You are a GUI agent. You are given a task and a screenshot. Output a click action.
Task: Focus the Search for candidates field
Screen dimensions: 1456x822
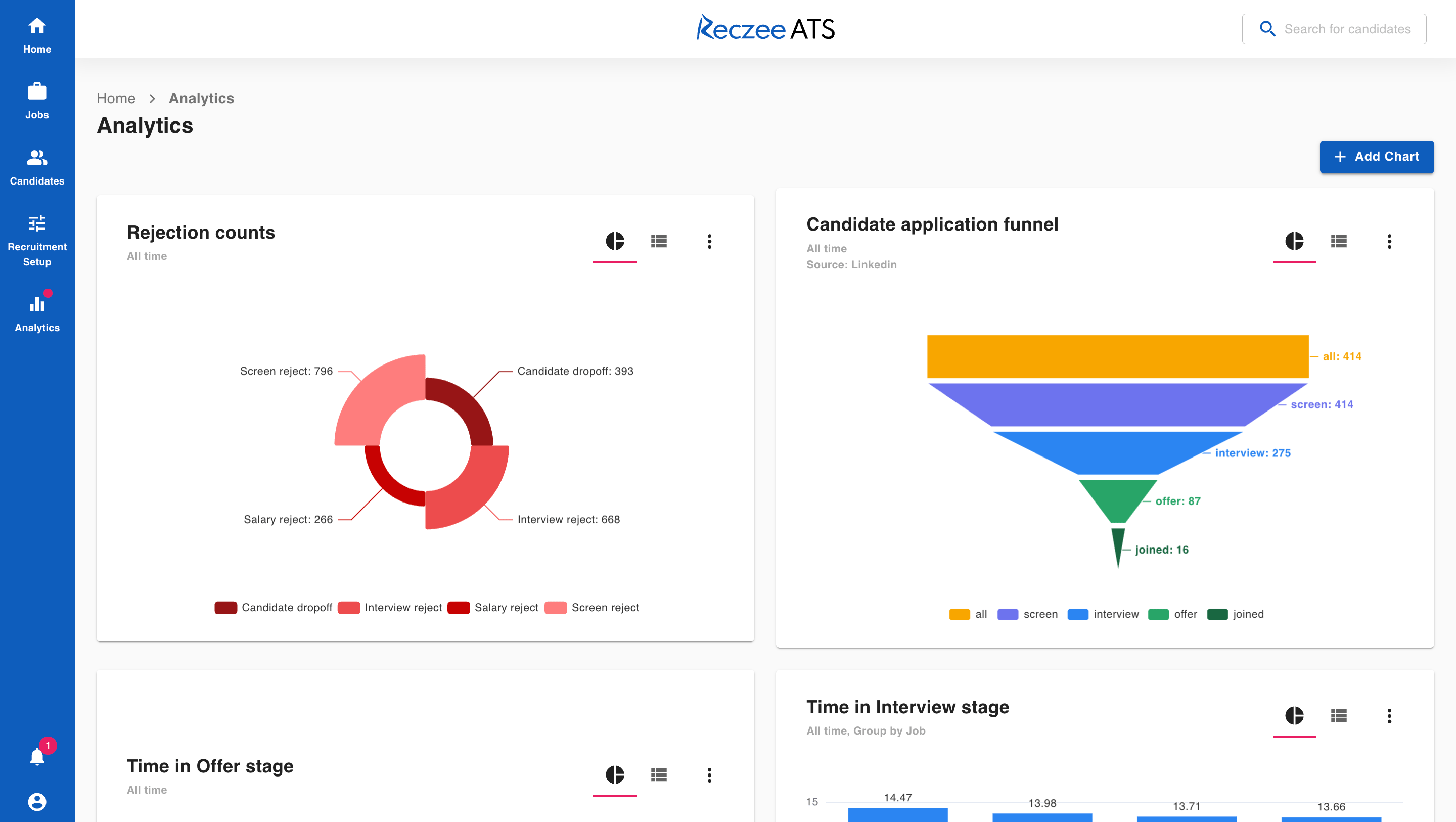1334,29
